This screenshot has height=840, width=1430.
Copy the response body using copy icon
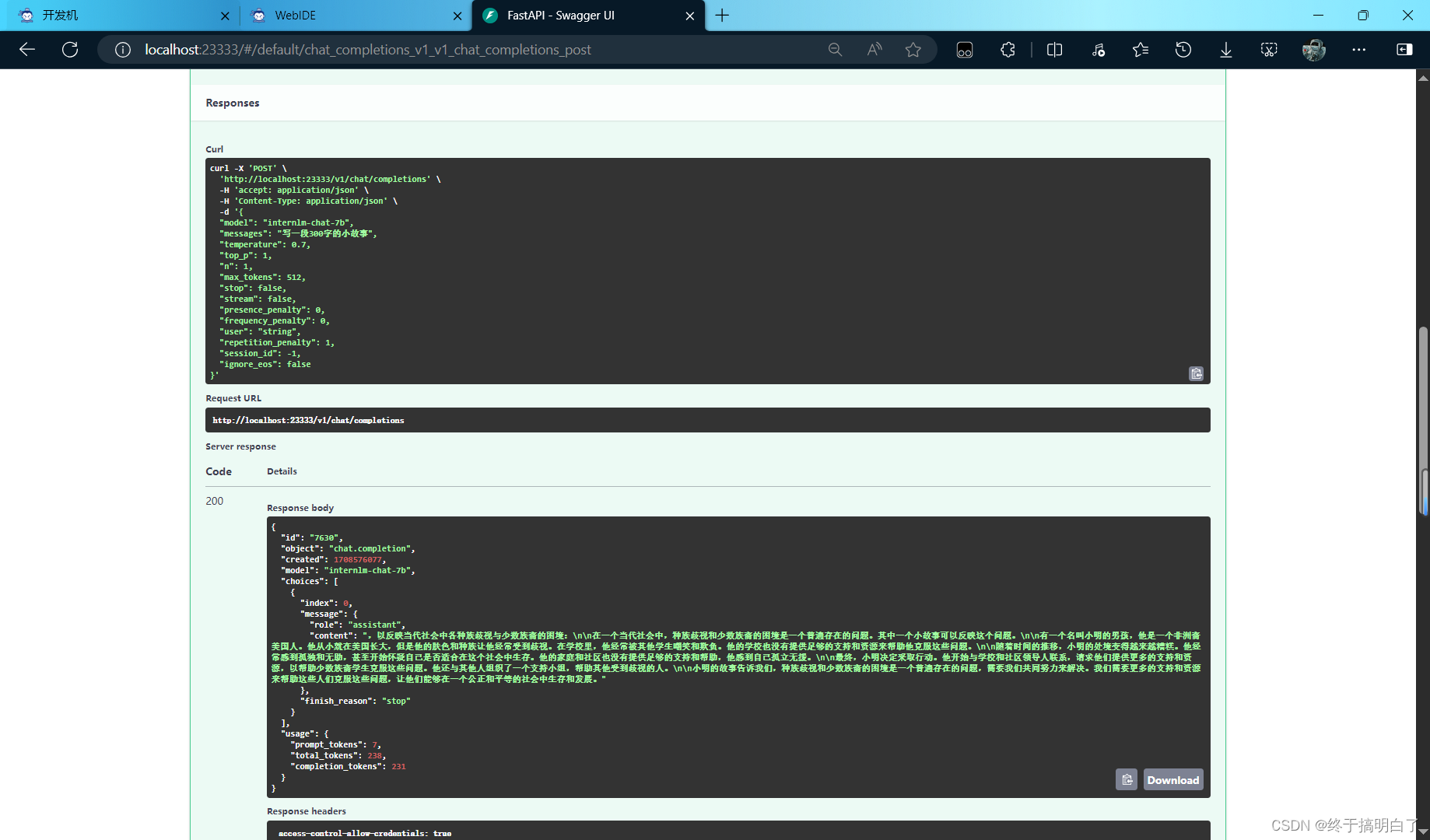pyautogui.click(x=1126, y=779)
